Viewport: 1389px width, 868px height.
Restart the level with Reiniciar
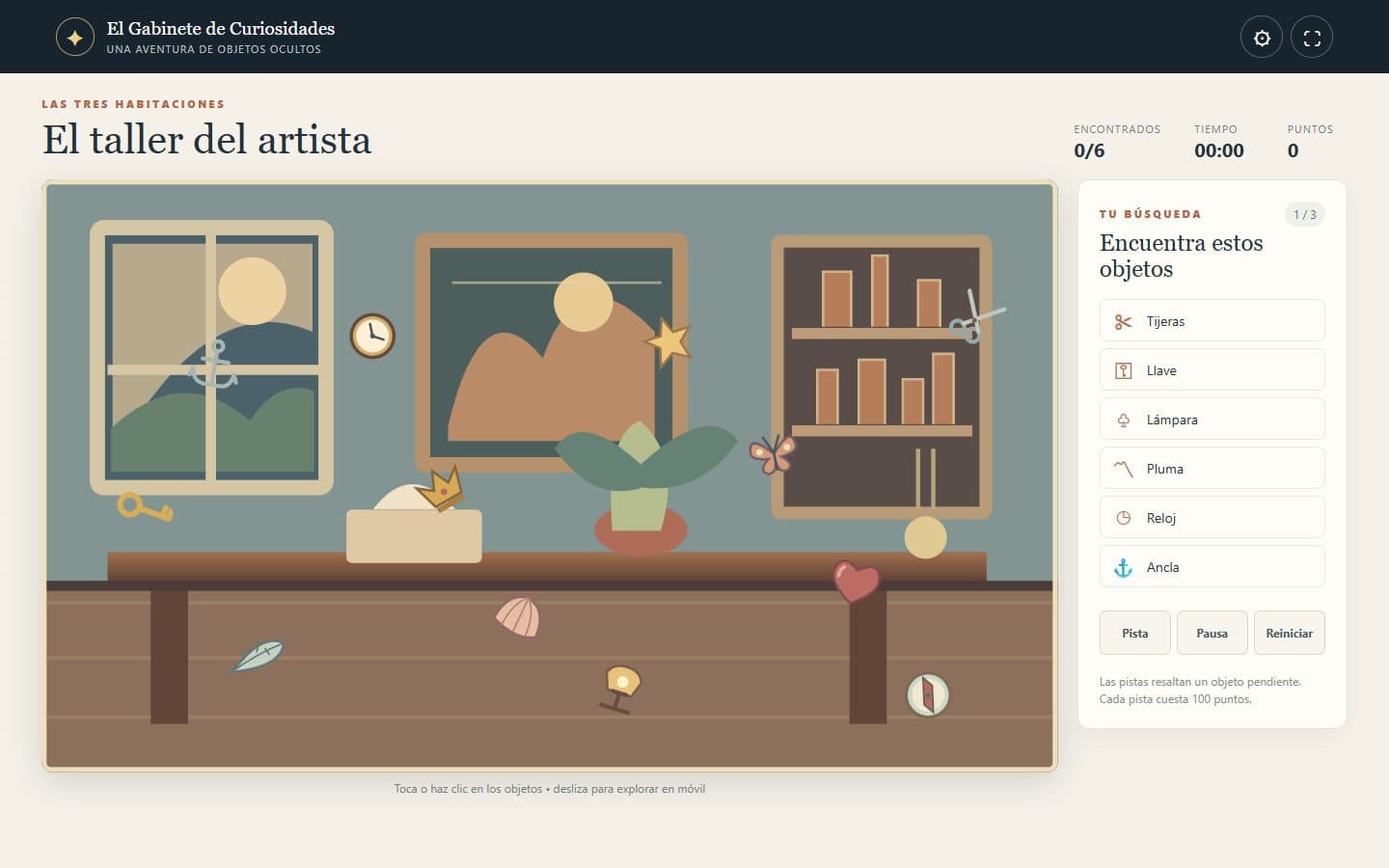[x=1290, y=633]
